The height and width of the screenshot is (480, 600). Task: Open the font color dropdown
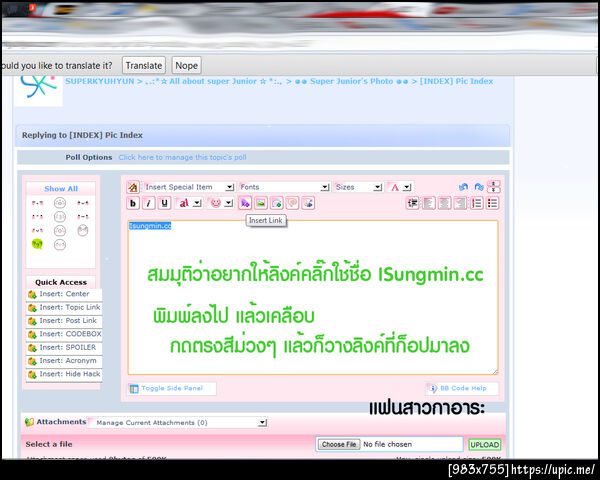point(400,187)
